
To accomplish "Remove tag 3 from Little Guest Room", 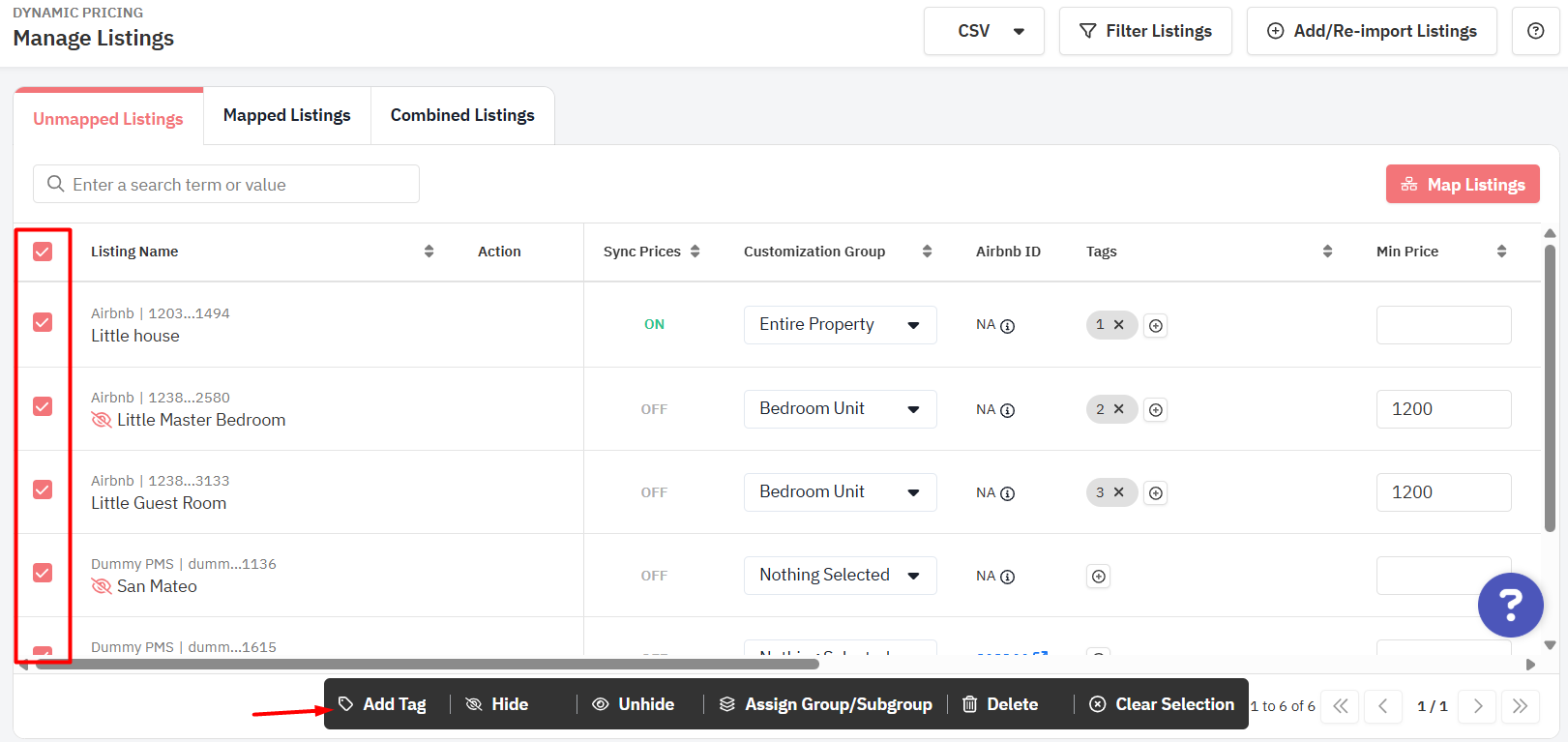I will click(1119, 492).
